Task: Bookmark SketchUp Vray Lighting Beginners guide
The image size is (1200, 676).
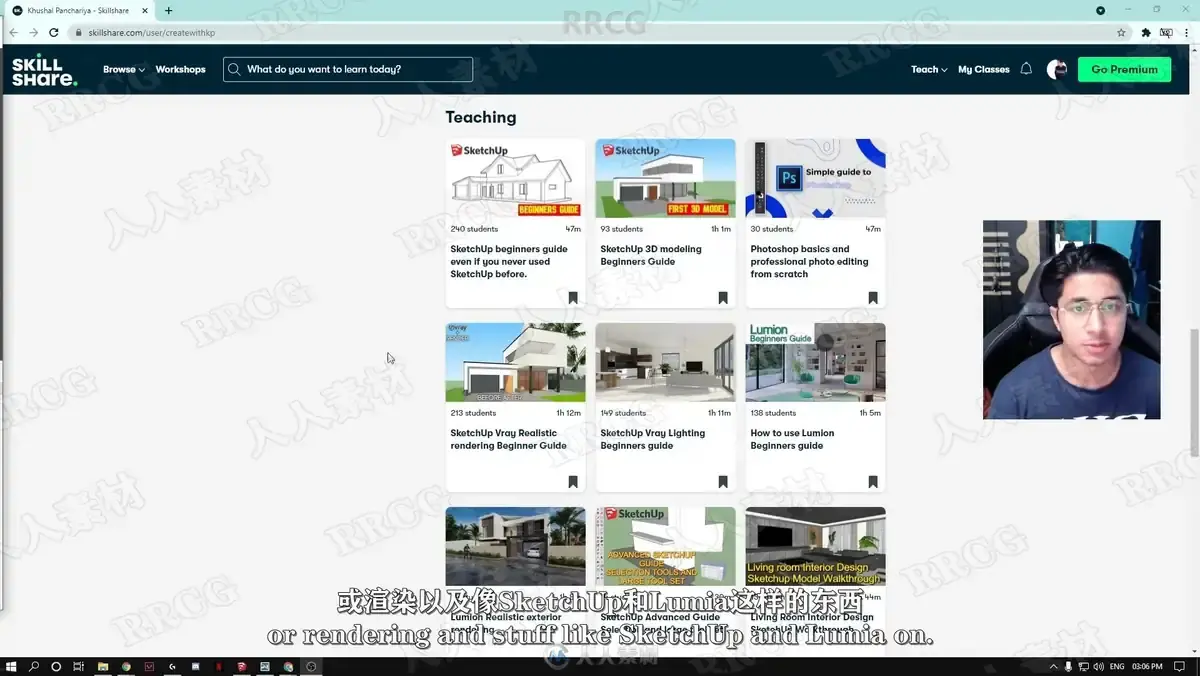Action: [x=723, y=482]
